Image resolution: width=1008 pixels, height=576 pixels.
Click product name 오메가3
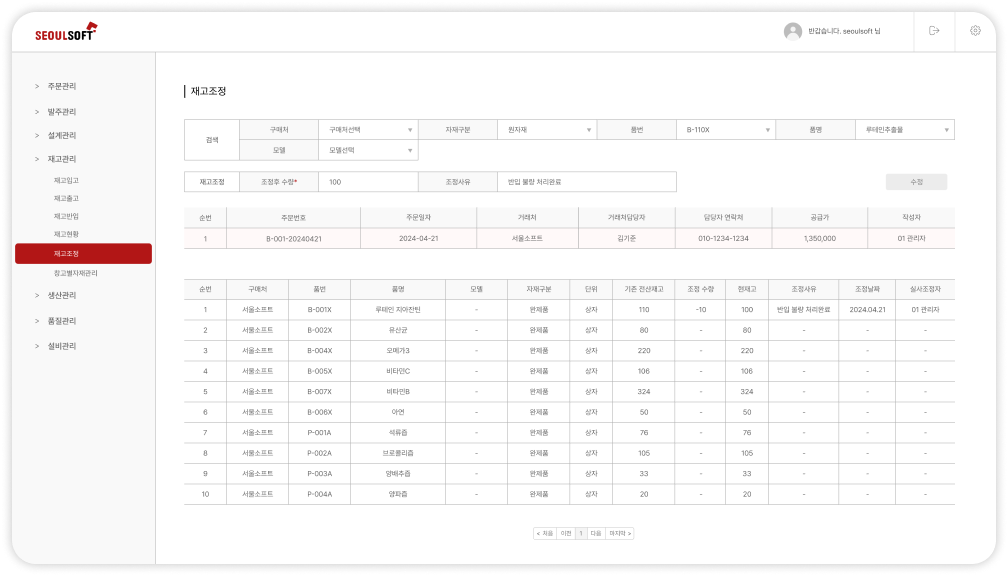(x=398, y=351)
